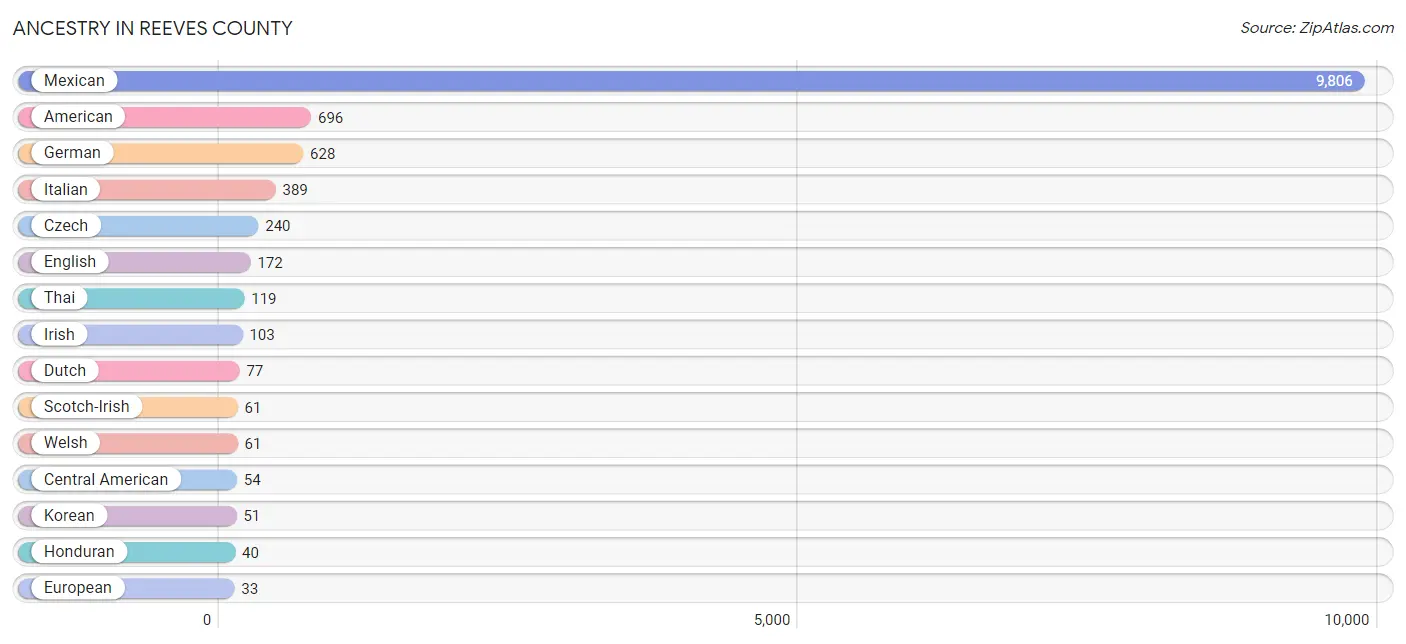Select the Irish label

(59, 335)
